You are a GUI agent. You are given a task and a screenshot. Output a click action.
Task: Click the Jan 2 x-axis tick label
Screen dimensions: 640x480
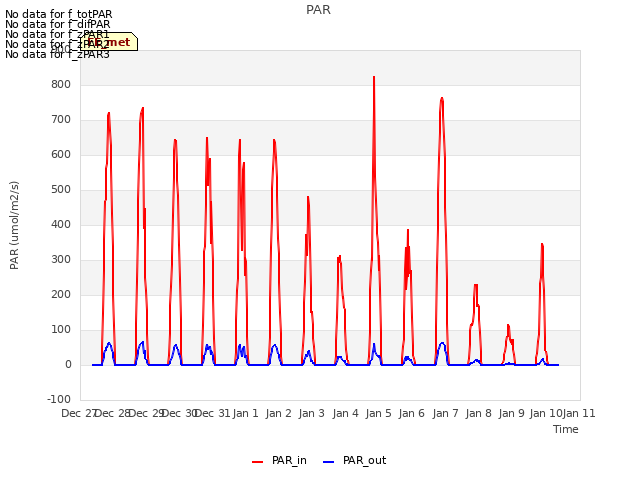pos(279,413)
